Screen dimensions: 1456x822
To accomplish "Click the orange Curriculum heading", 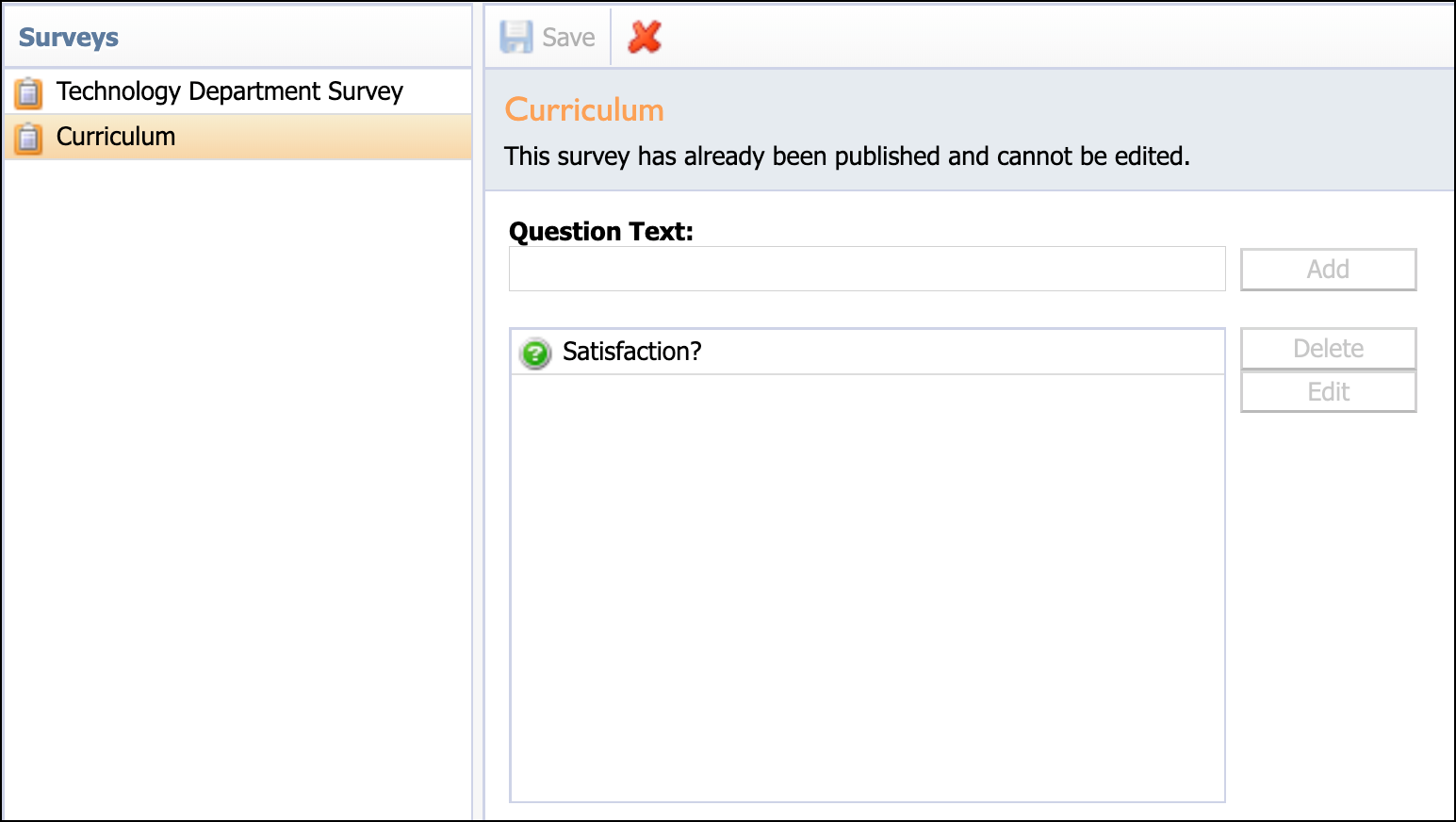I will coord(584,109).
